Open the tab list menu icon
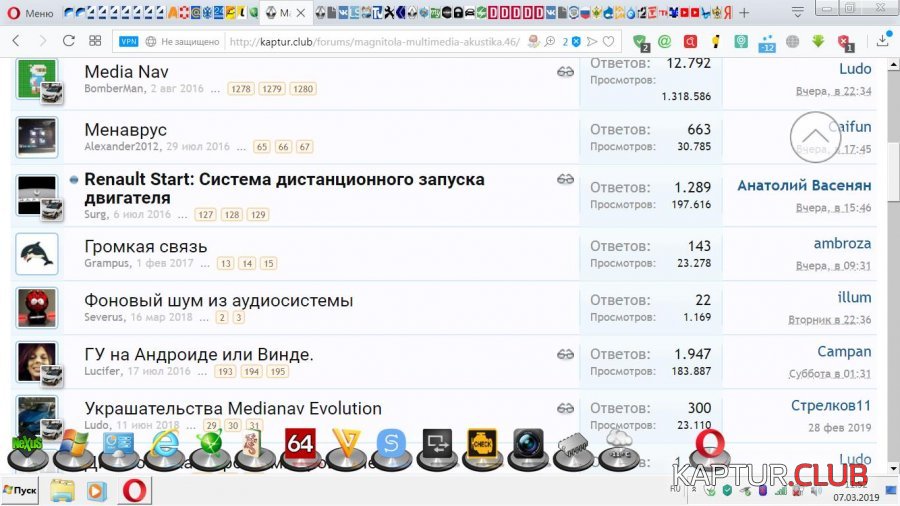 [x=797, y=12]
